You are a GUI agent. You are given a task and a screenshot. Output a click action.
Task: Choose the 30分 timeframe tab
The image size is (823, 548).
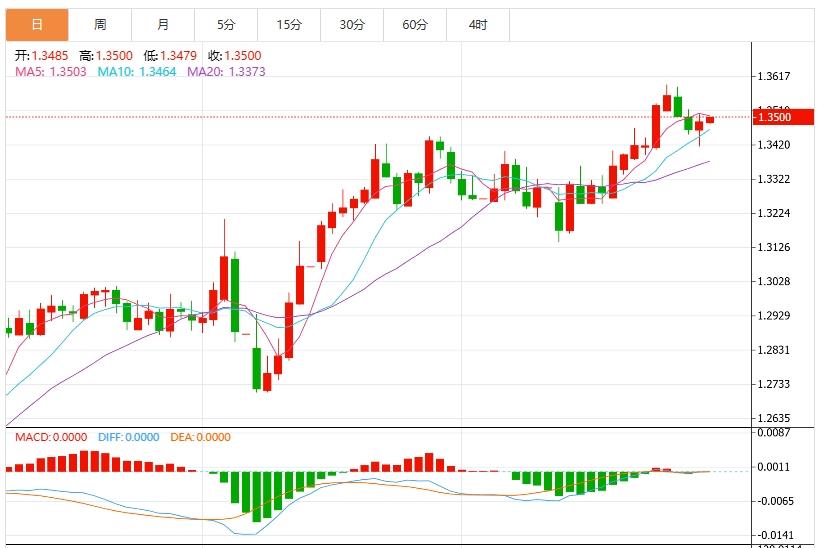(x=352, y=24)
